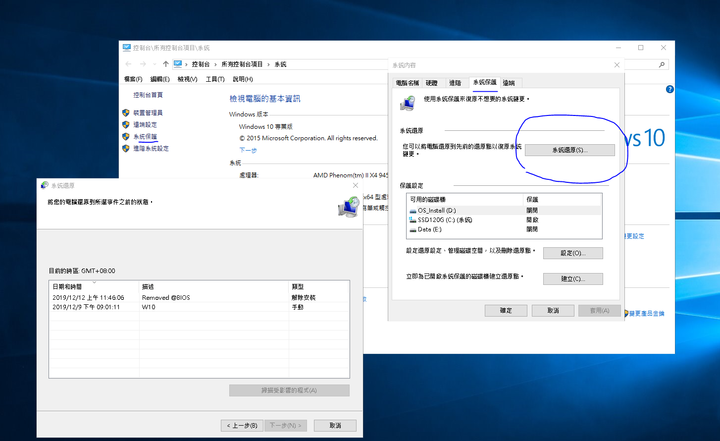The height and width of the screenshot is (441, 720).
Task: Open the 說明(H) menu
Action: click(x=242, y=79)
